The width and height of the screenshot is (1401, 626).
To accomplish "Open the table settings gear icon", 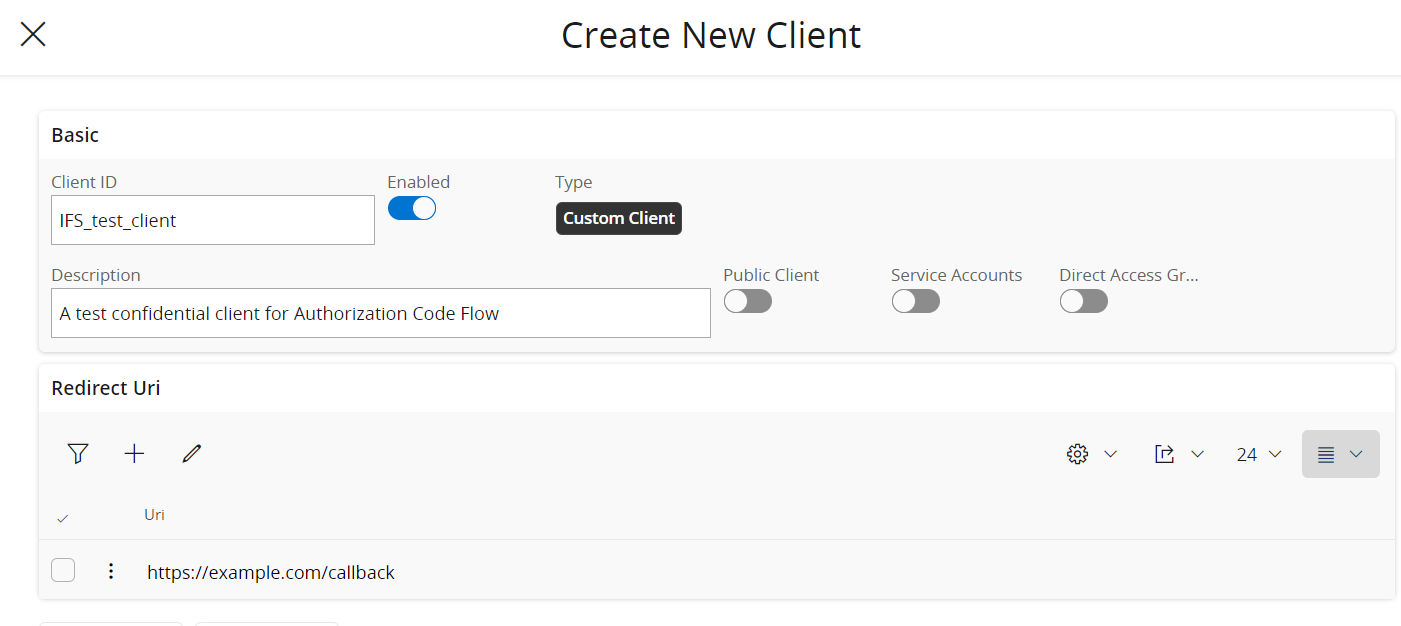I will point(1077,453).
